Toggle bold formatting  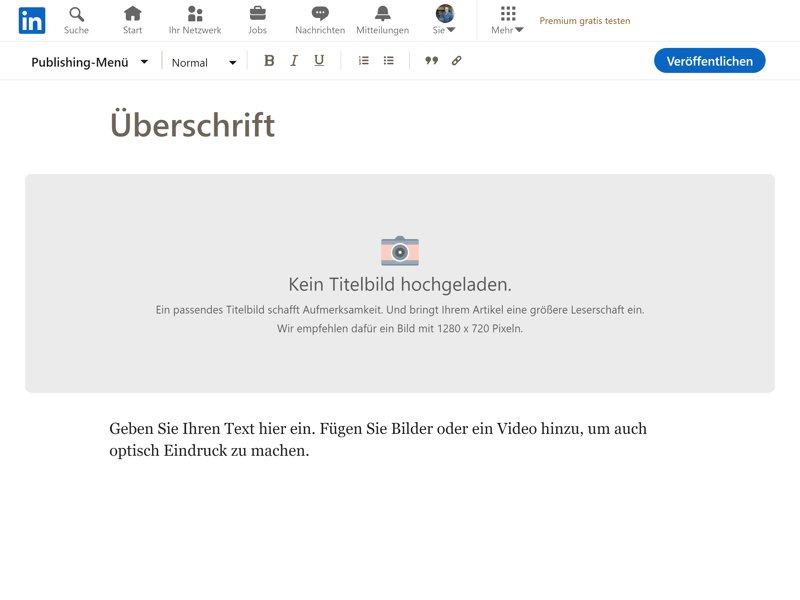[x=269, y=61]
